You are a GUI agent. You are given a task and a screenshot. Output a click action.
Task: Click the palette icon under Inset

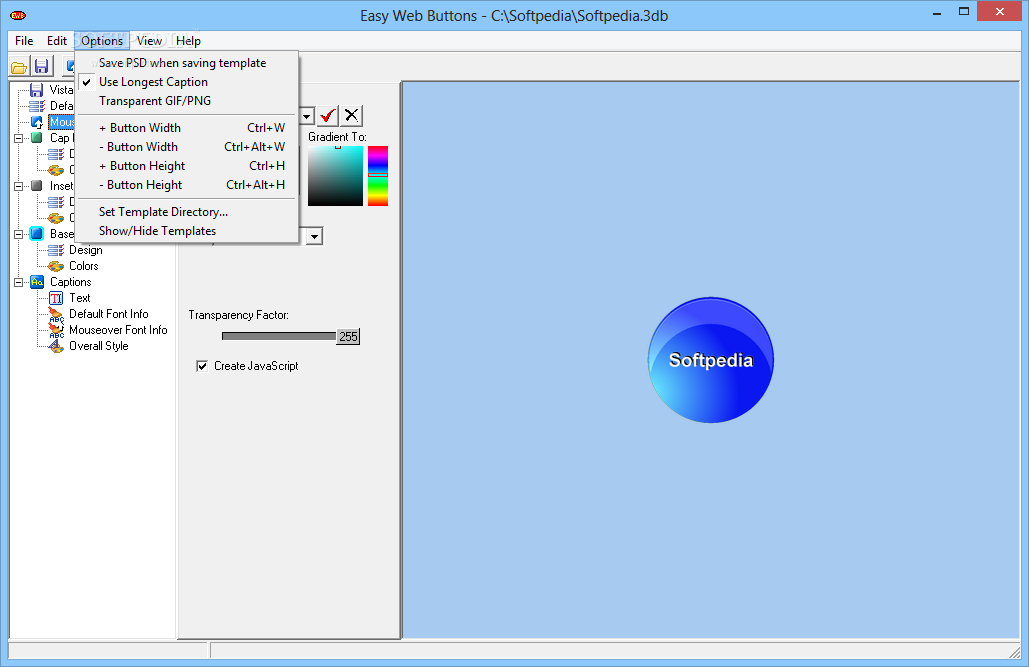[56, 218]
